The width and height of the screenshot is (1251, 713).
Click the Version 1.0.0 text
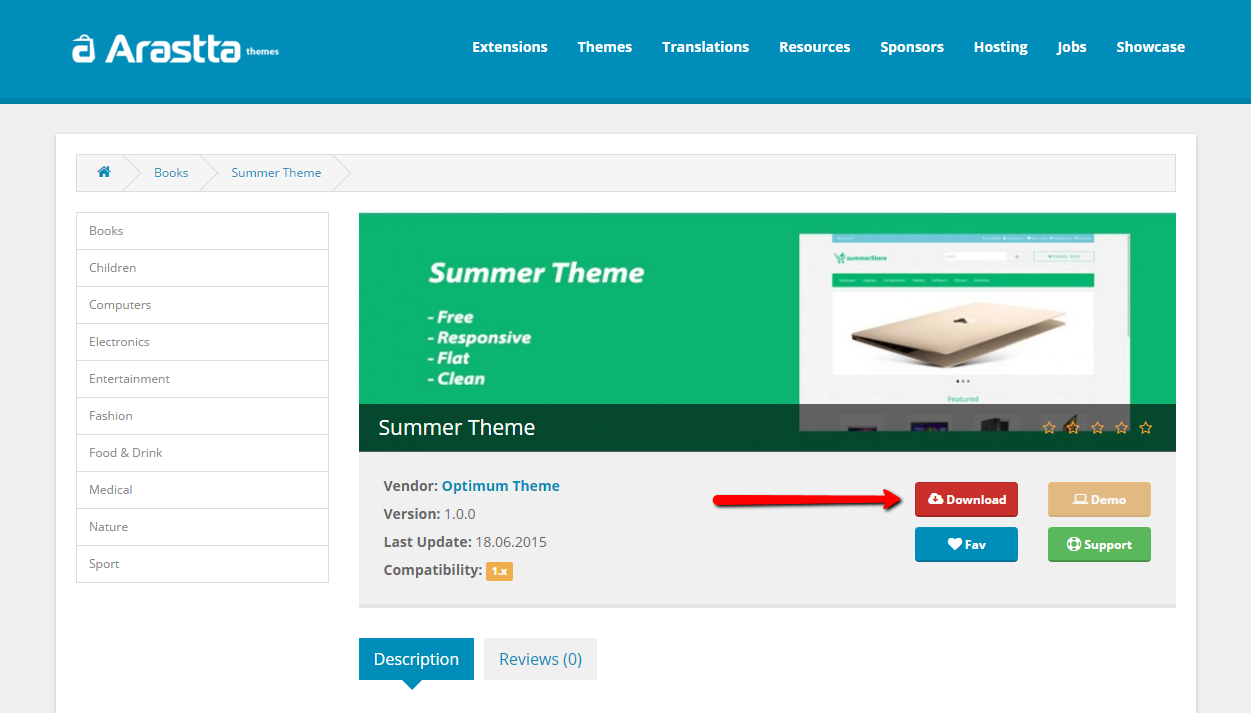click(x=430, y=514)
